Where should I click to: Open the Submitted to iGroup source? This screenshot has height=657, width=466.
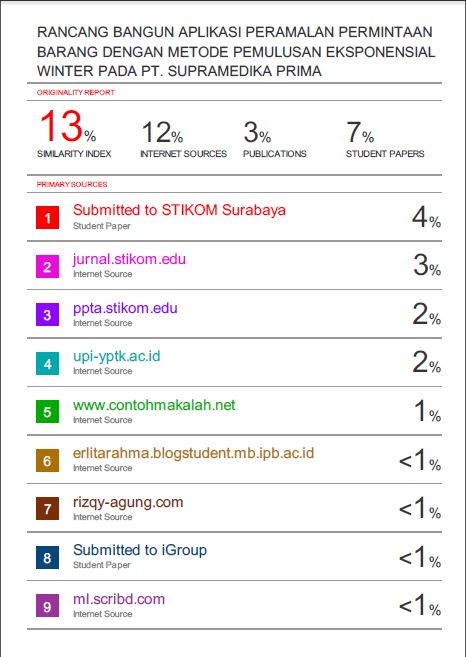coord(140,550)
